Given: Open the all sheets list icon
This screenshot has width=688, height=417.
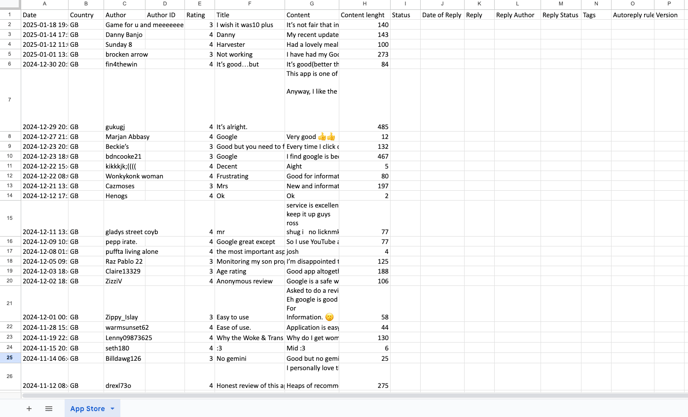Looking at the screenshot, I should coord(49,409).
